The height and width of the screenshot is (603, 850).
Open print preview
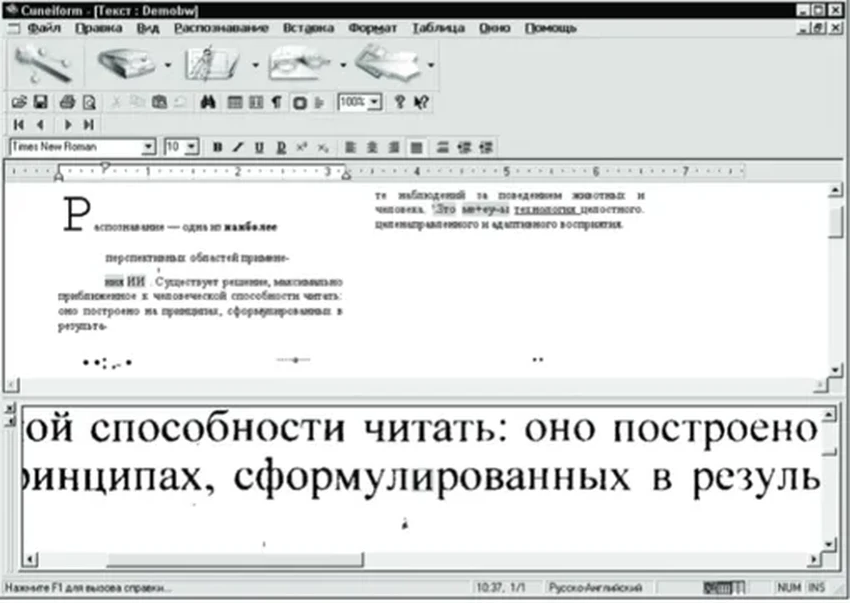(x=88, y=102)
